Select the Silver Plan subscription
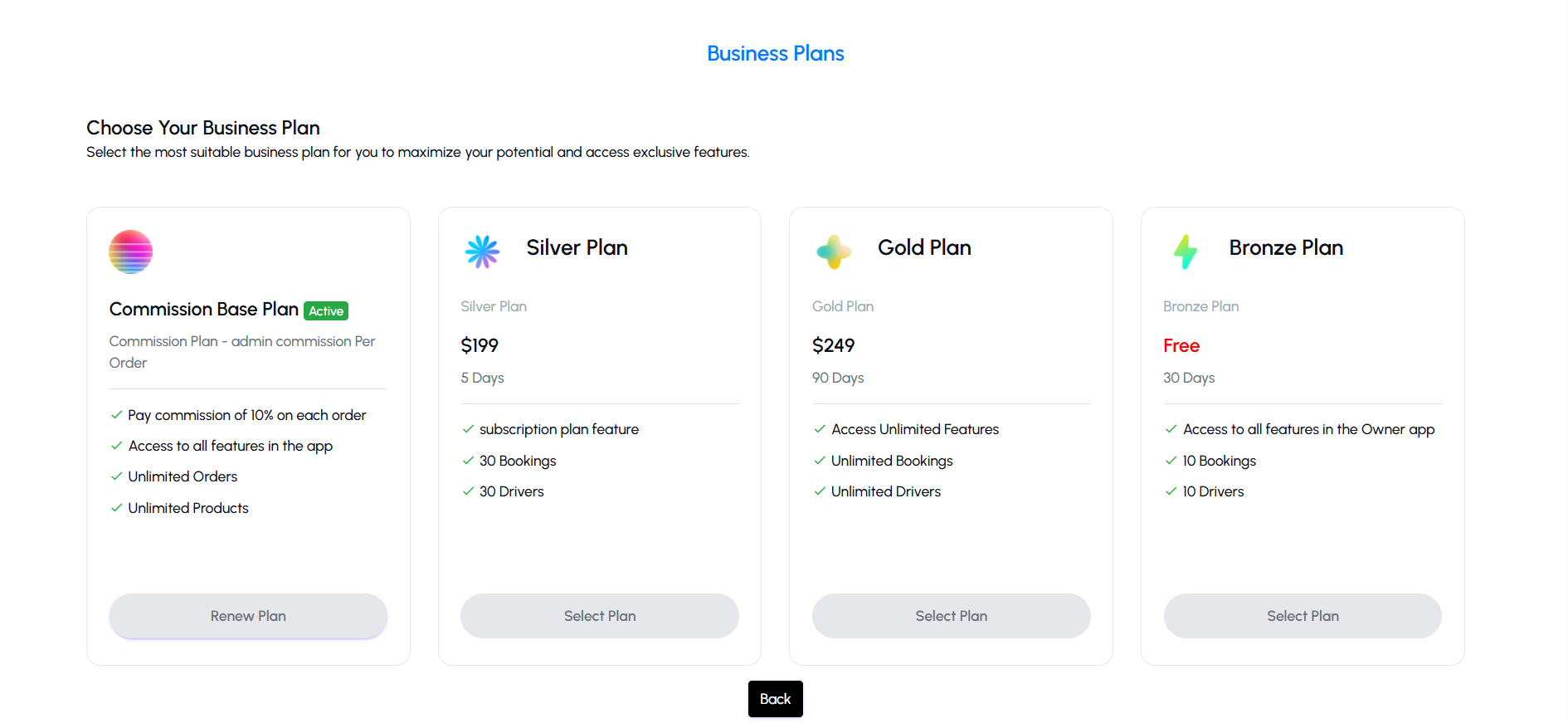Image resolution: width=1568 pixels, height=723 pixels. tap(599, 616)
